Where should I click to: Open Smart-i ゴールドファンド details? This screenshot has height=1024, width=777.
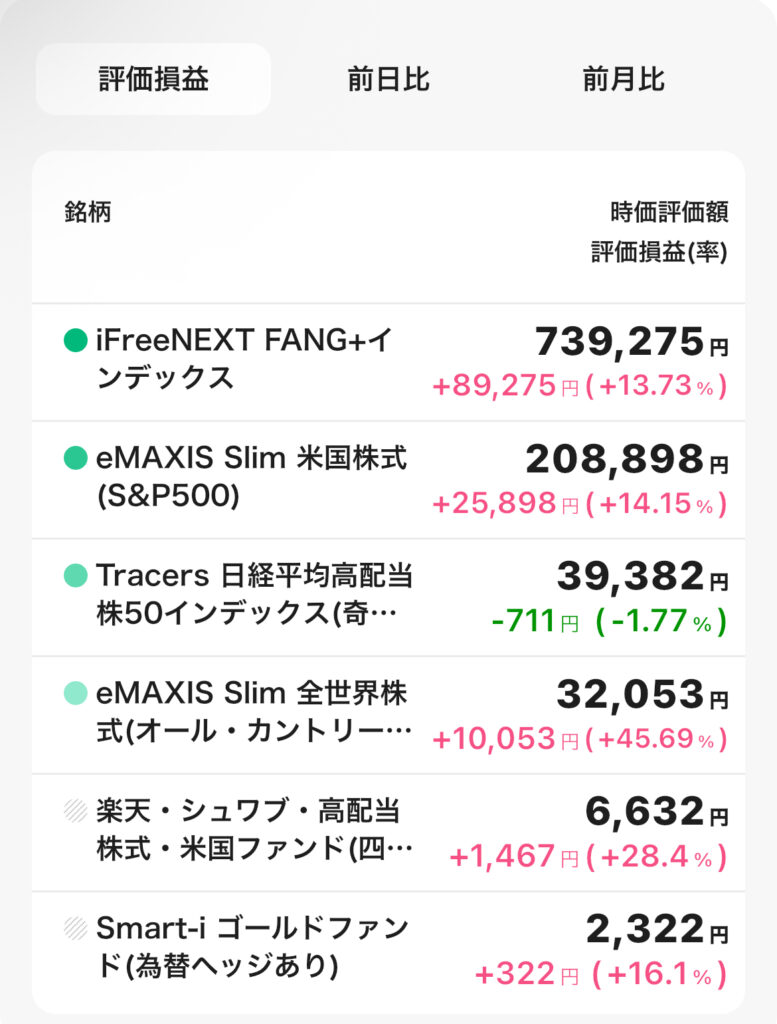point(388,950)
